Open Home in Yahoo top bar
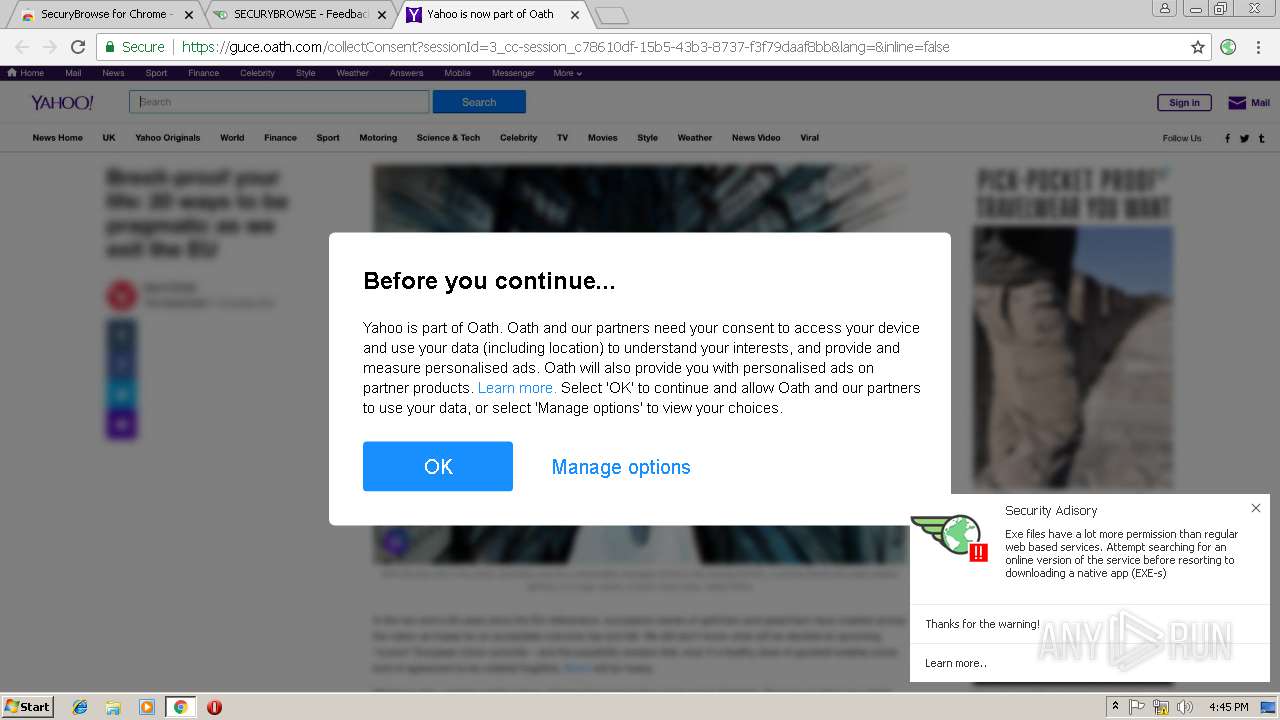The width and height of the screenshot is (1280, 720). tap(26, 73)
